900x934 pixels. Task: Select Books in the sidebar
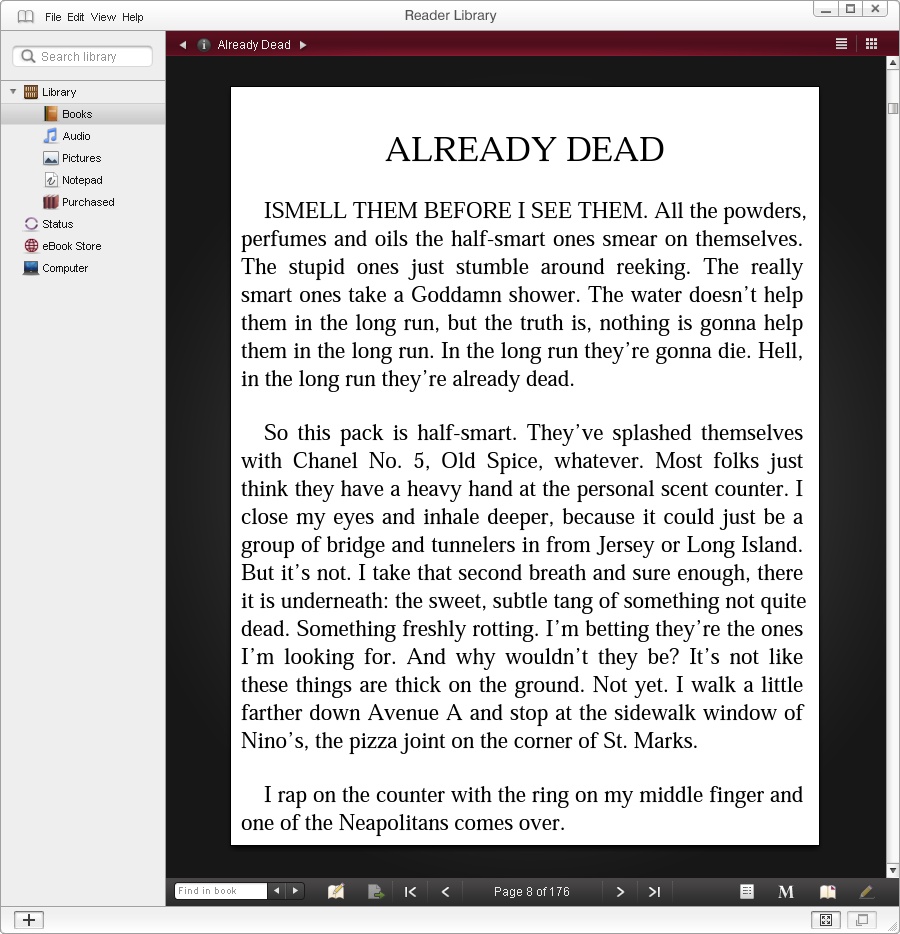tap(83, 114)
